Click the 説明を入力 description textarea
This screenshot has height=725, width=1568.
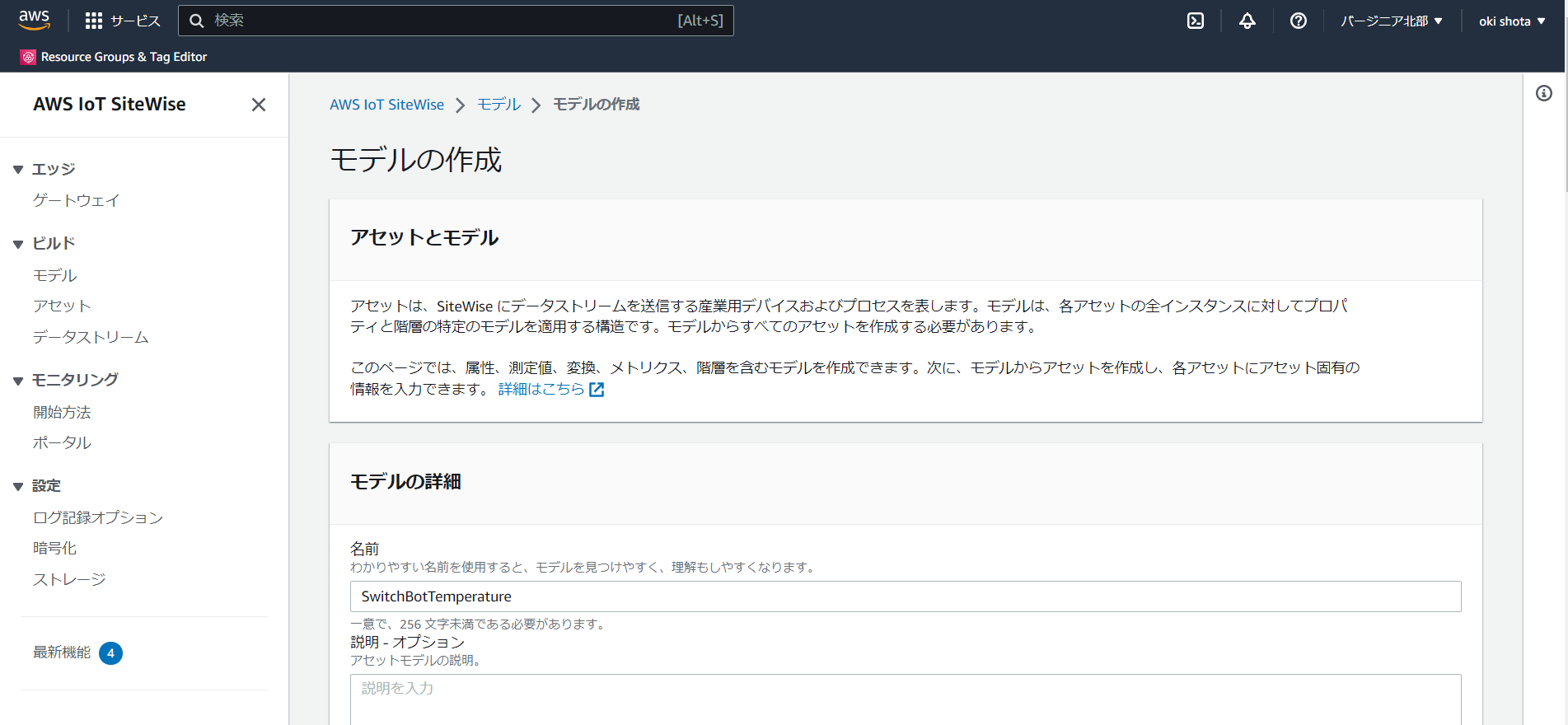(906, 699)
